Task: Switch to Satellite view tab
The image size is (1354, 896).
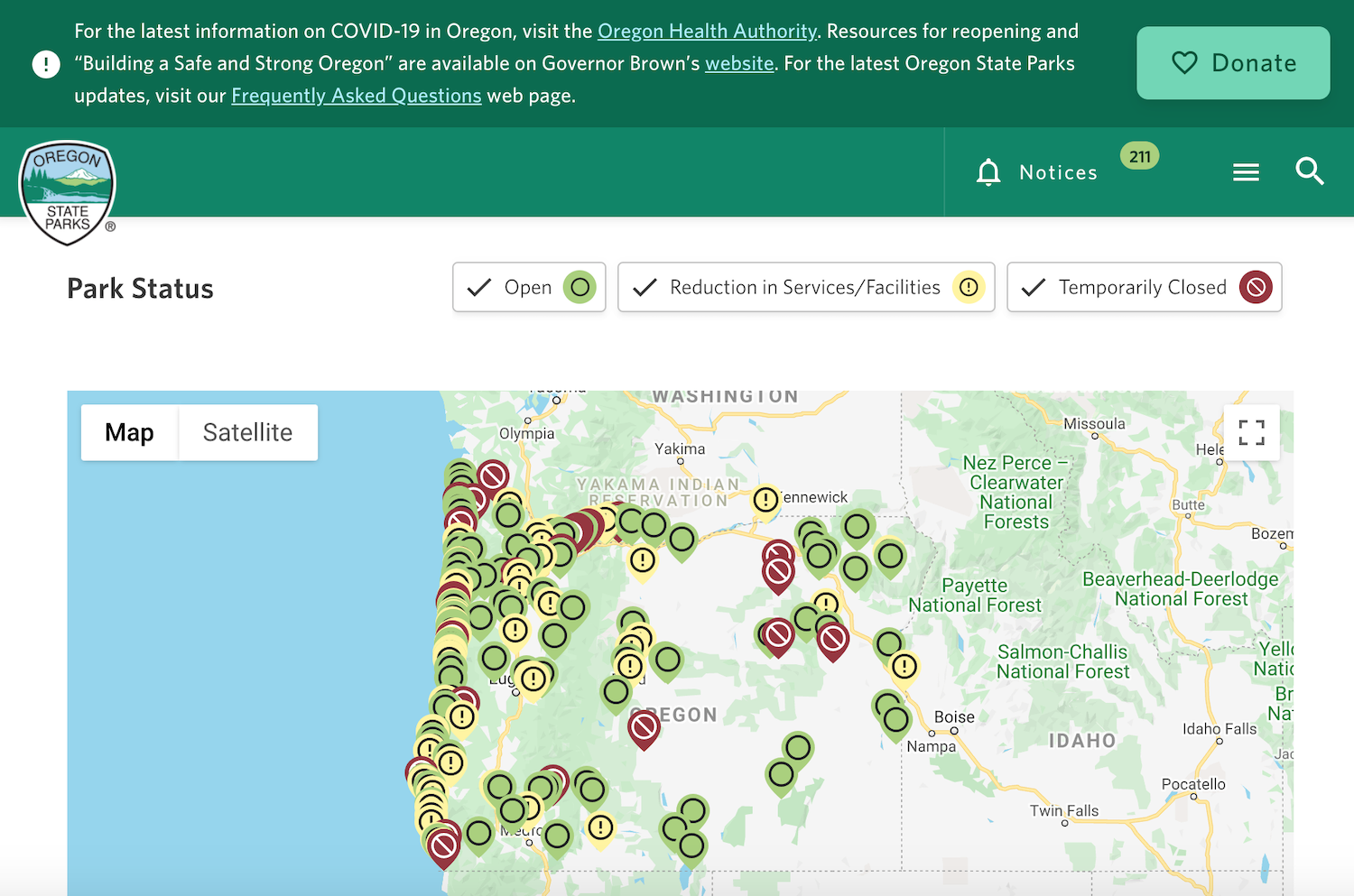Action: point(247,433)
